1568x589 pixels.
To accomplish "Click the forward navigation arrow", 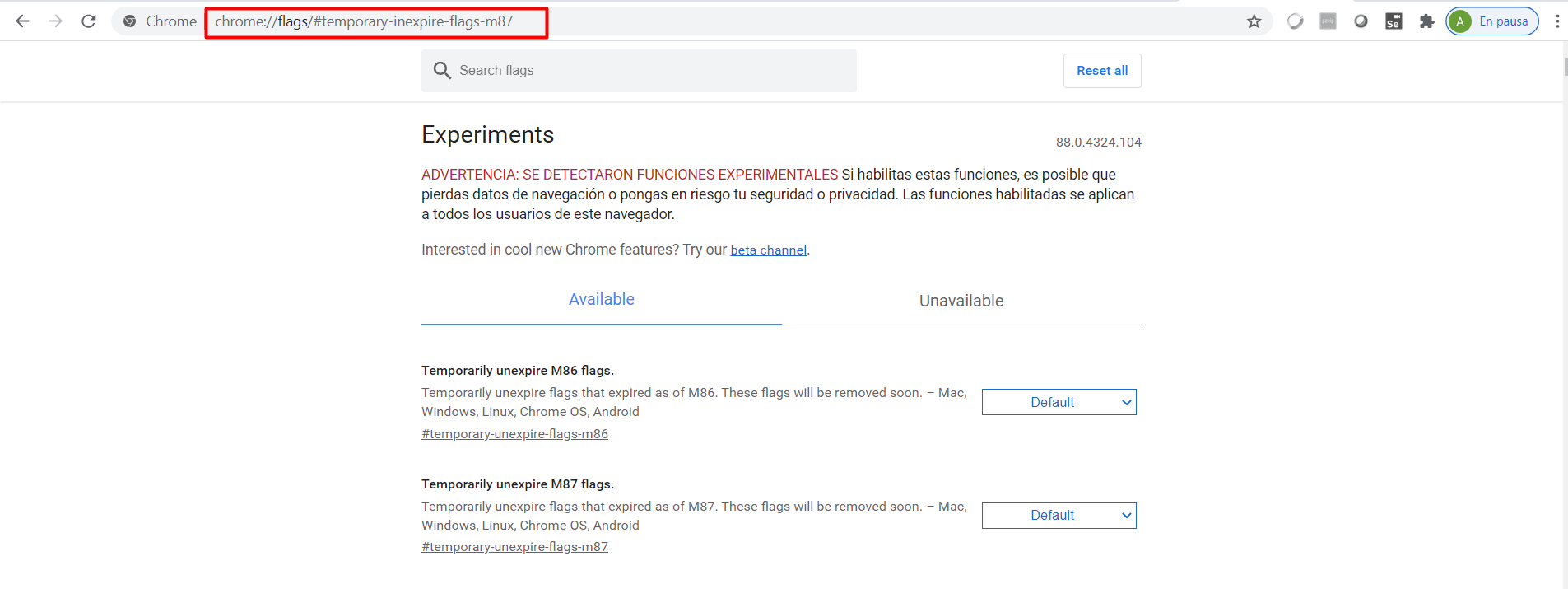I will coord(55,21).
